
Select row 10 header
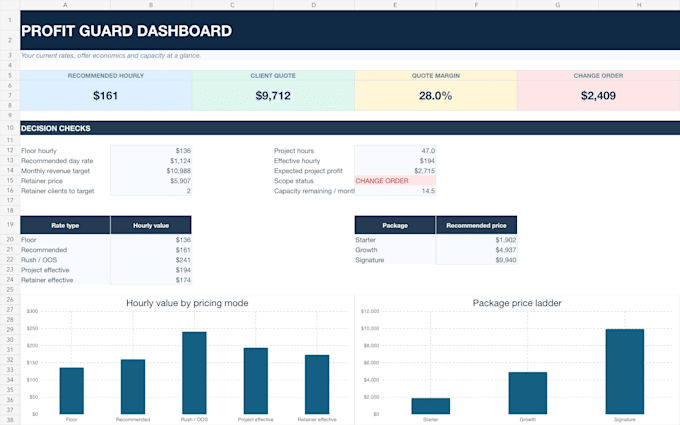click(10, 128)
